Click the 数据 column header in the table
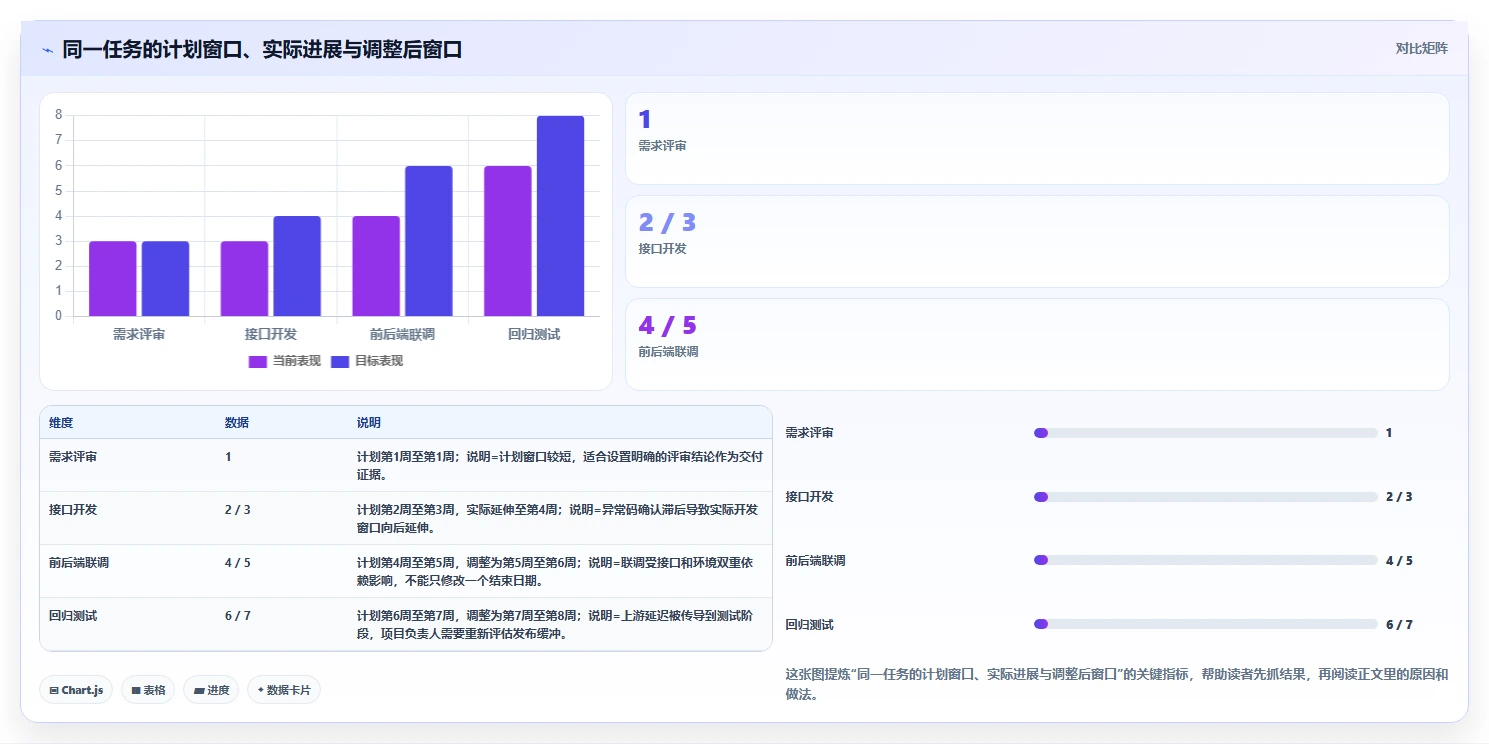The image size is (1489, 744). 237,423
